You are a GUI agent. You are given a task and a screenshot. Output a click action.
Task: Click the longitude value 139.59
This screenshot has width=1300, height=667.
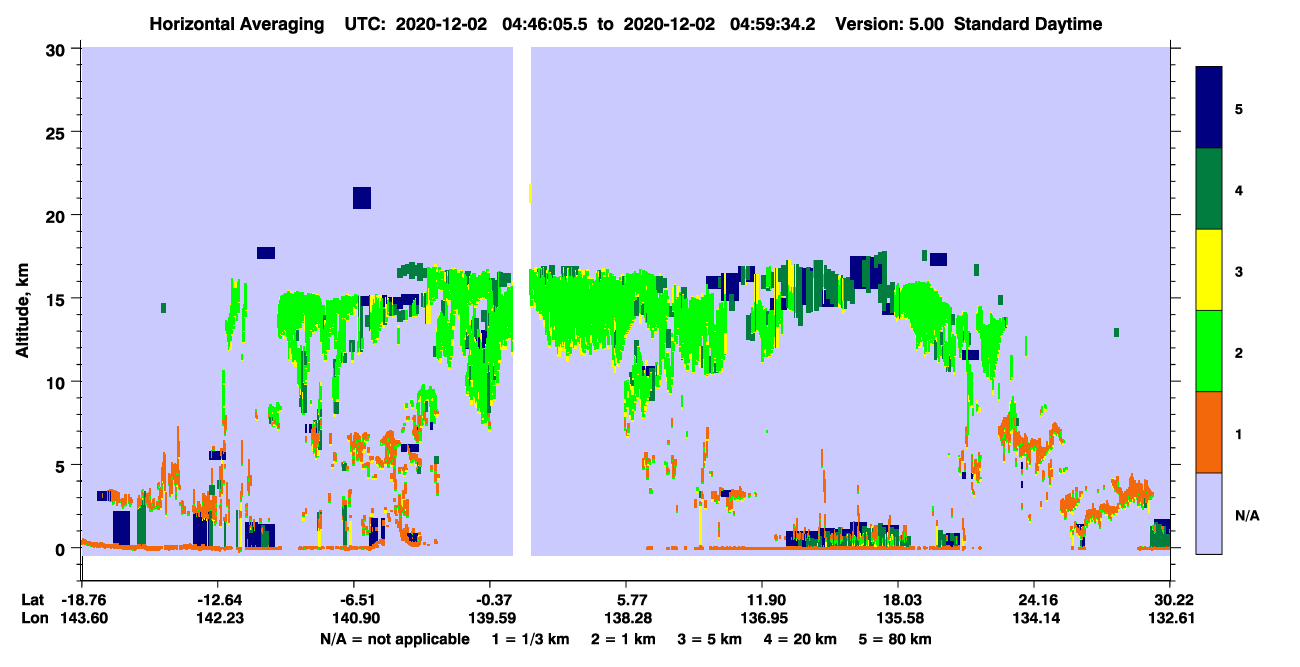coord(490,618)
